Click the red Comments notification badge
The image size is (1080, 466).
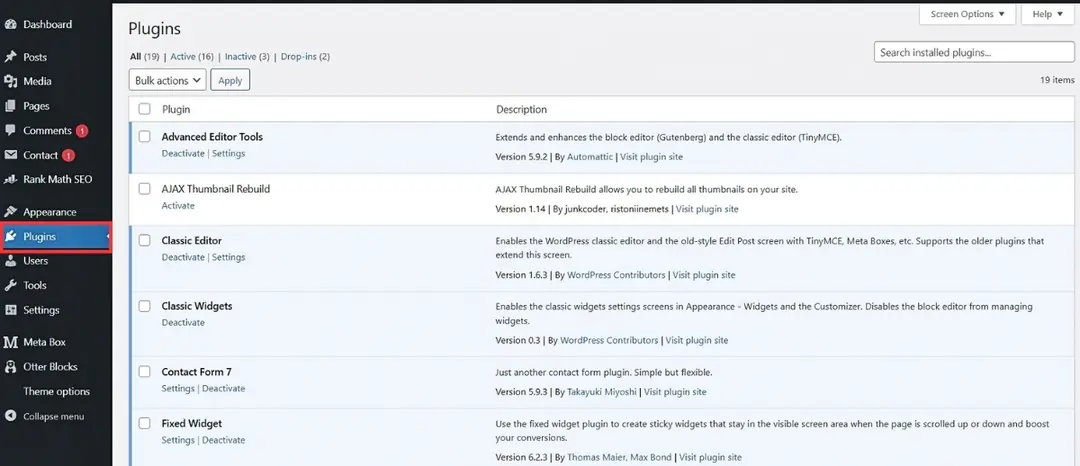click(x=82, y=131)
